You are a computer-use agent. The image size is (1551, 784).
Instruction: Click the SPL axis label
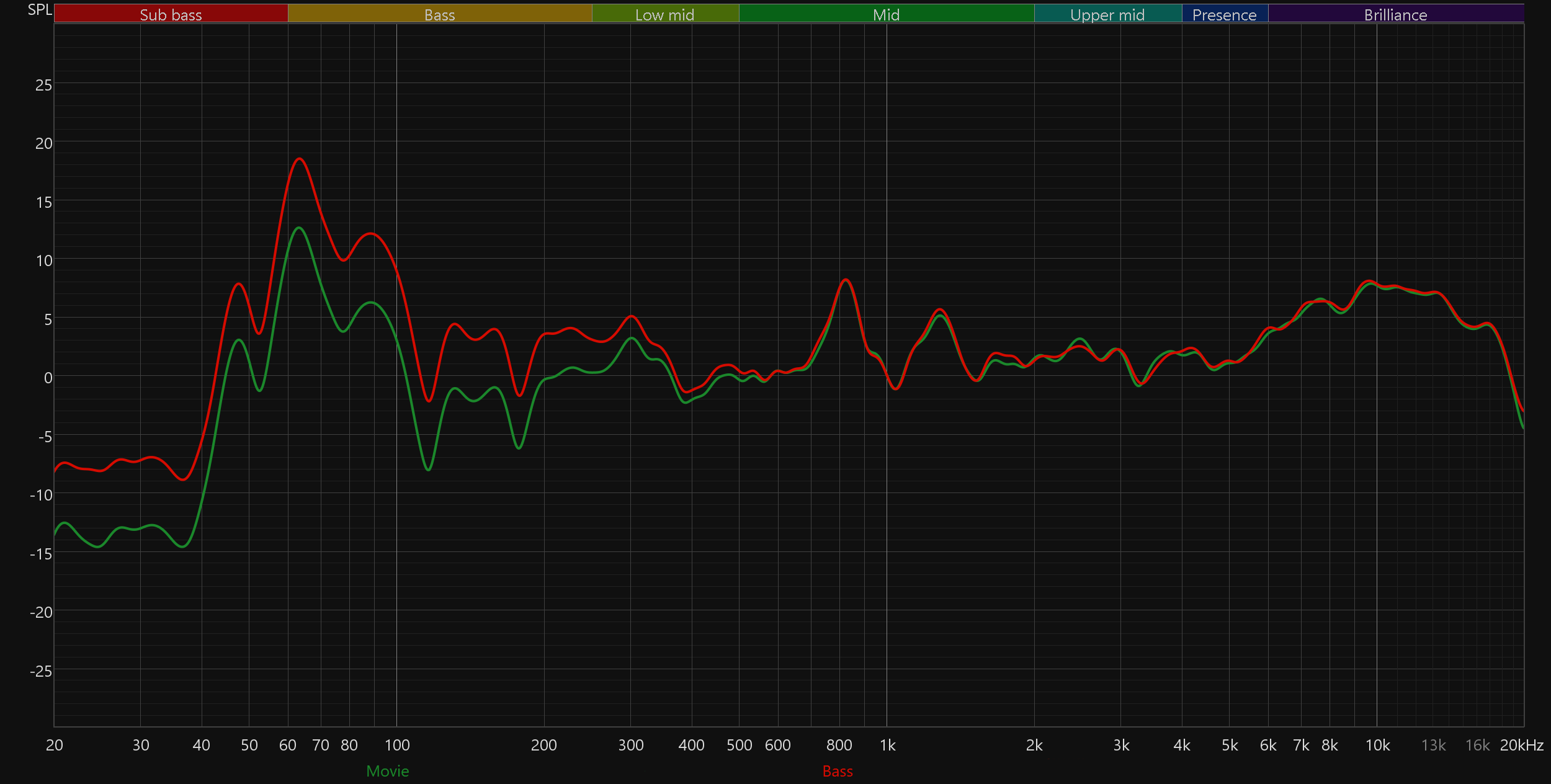(40, 9)
